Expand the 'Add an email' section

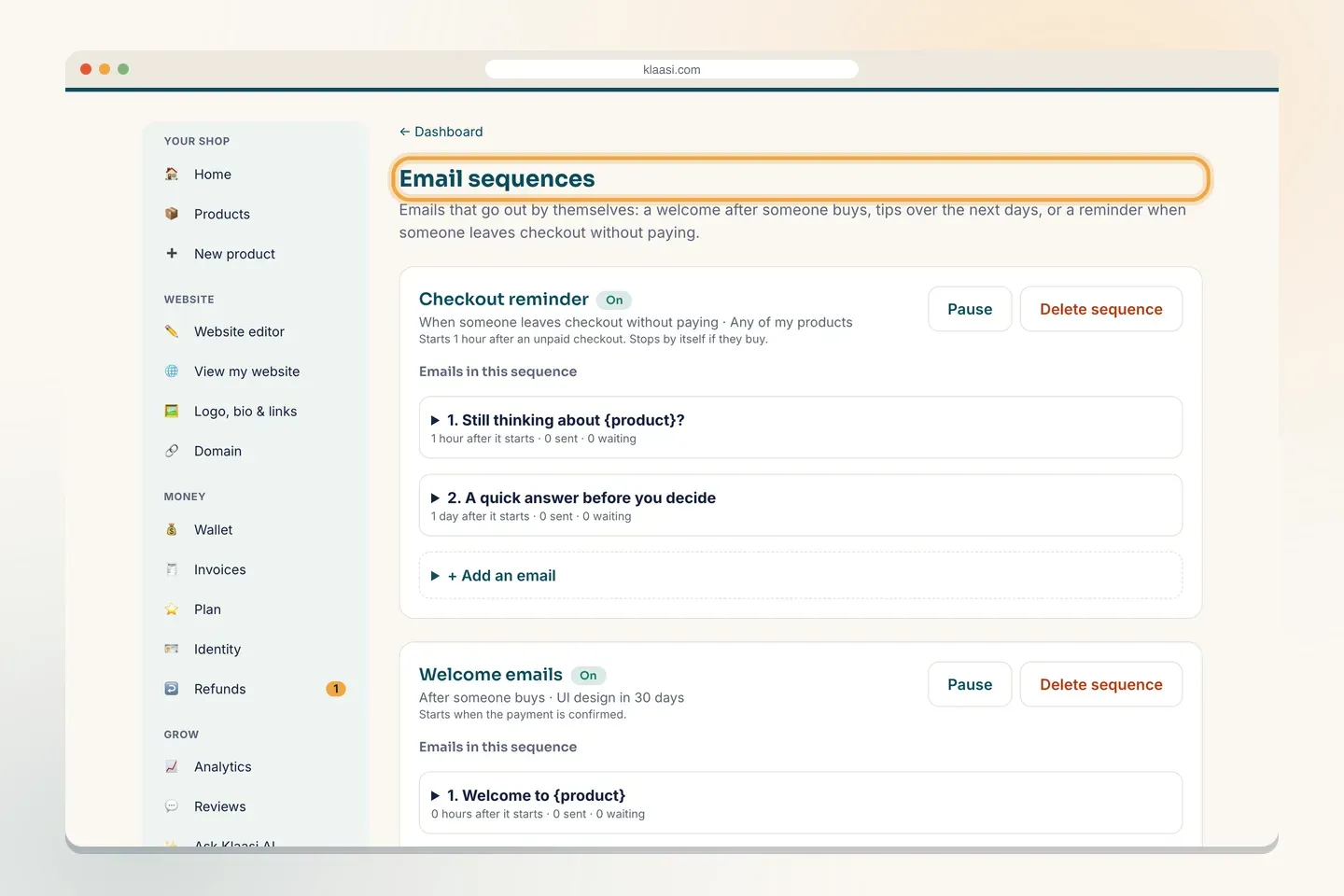[x=801, y=576]
